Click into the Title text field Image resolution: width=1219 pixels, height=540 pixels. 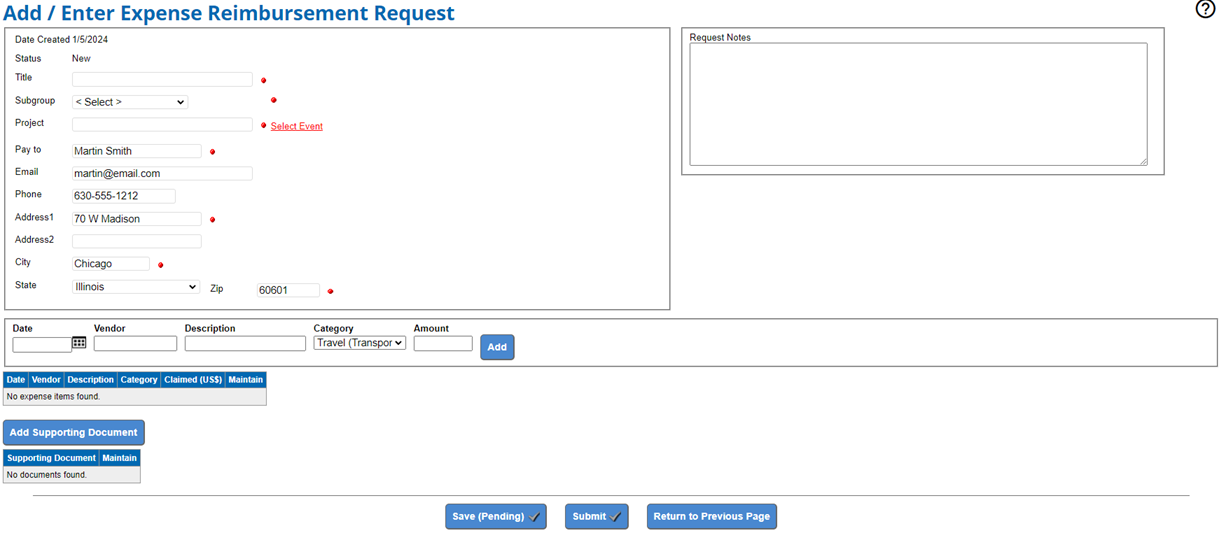(x=162, y=79)
